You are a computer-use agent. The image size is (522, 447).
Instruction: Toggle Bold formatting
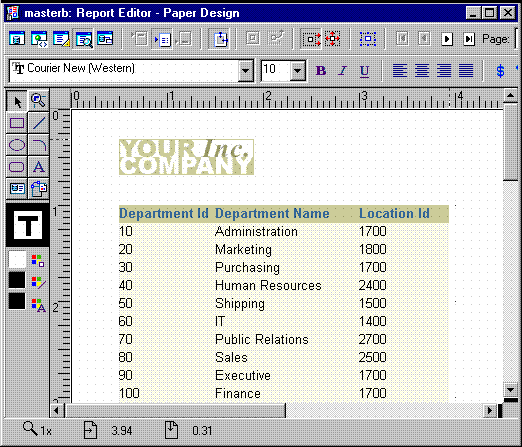click(321, 71)
